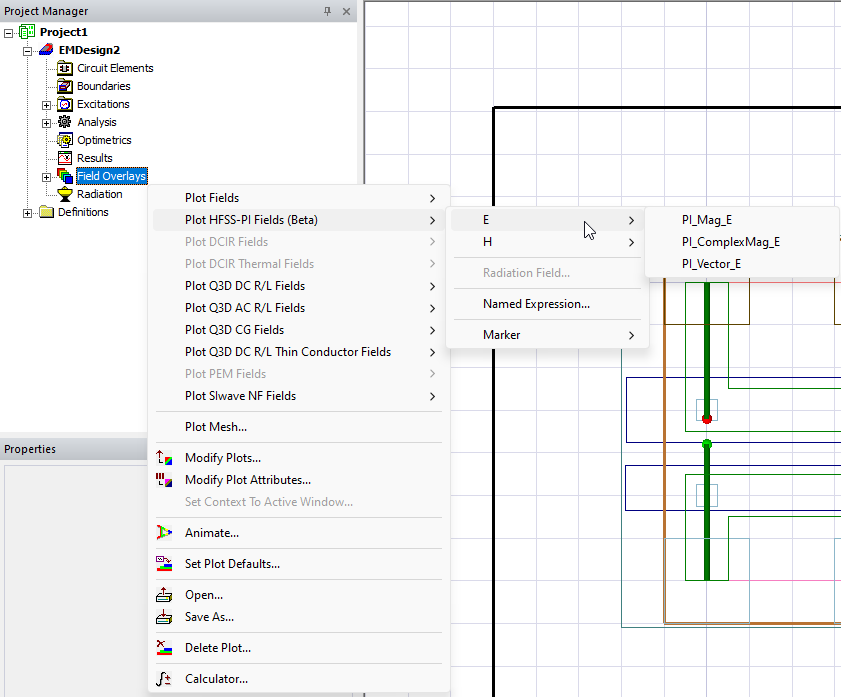Click the Delete Plot icon
This screenshot has width=841, height=697.
click(164, 648)
